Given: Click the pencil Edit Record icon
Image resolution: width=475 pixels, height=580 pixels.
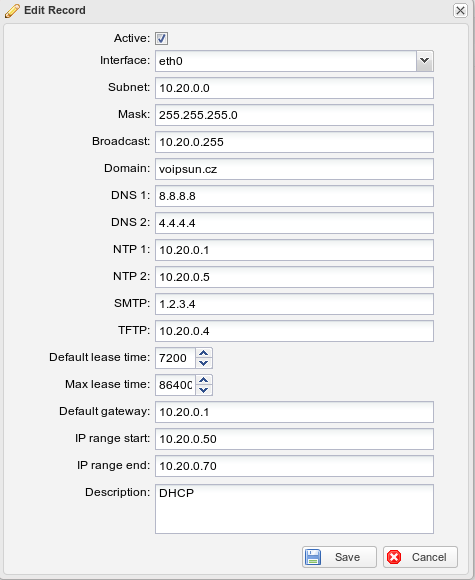Looking at the screenshot, I should (x=12, y=10).
